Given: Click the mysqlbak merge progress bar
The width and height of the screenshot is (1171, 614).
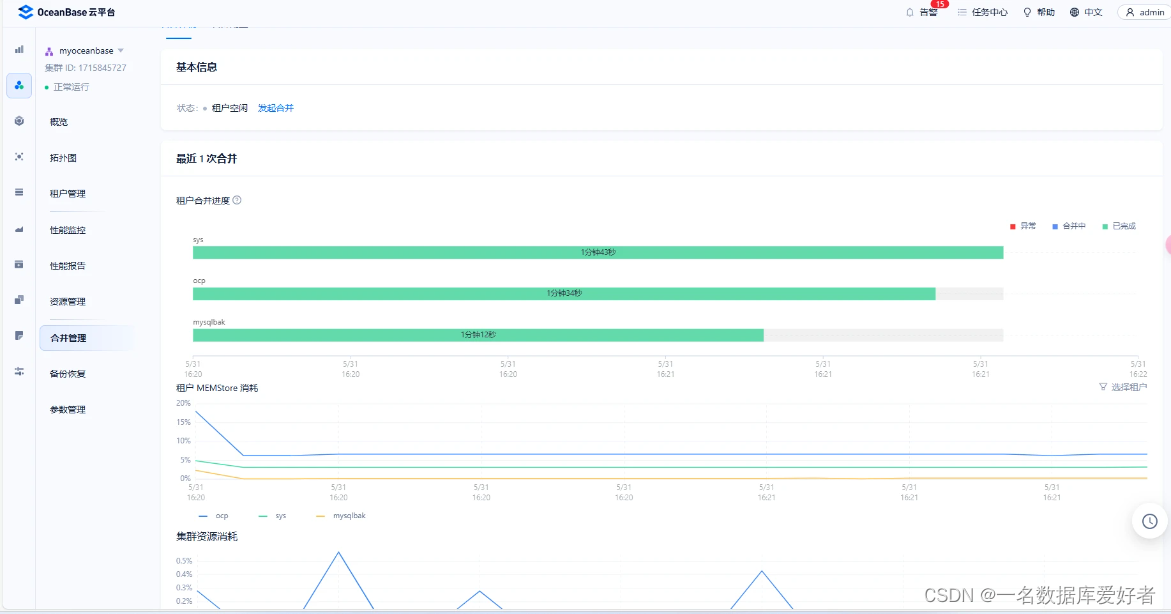Looking at the screenshot, I should tap(478, 335).
